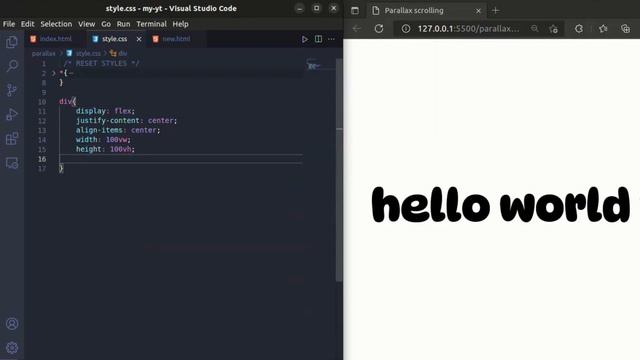This screenshot has width=640, height=360.
Task: Go back in the browser
Action: coord(357,29)
